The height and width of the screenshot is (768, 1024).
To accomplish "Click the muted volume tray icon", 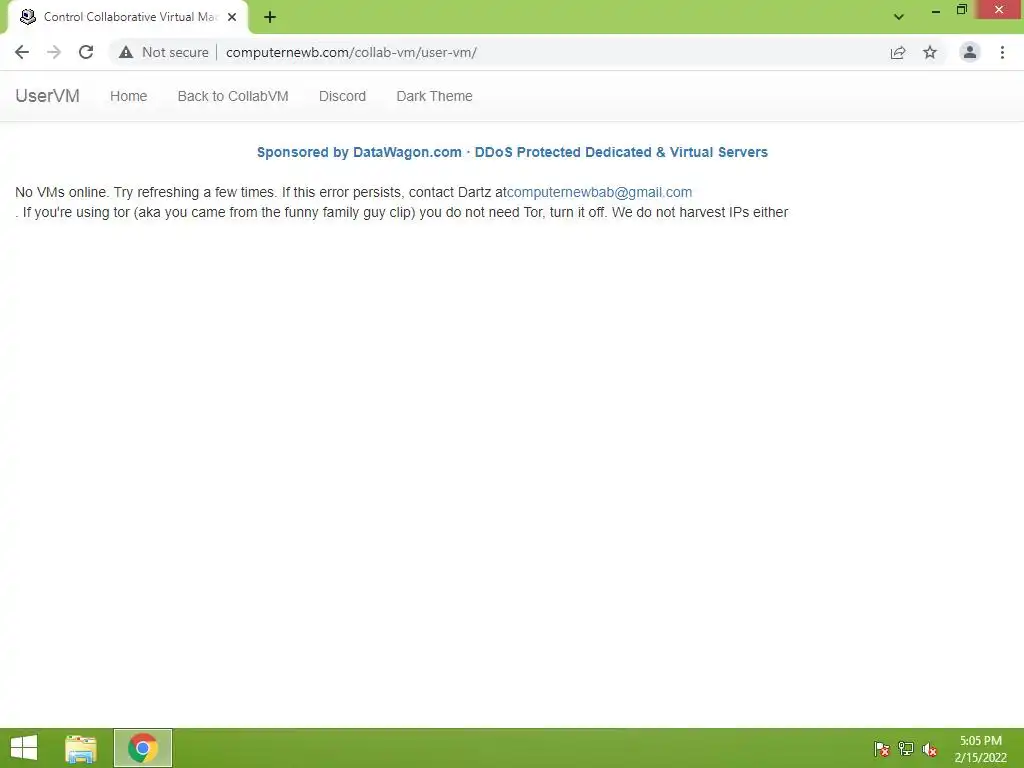I will 930,749.
